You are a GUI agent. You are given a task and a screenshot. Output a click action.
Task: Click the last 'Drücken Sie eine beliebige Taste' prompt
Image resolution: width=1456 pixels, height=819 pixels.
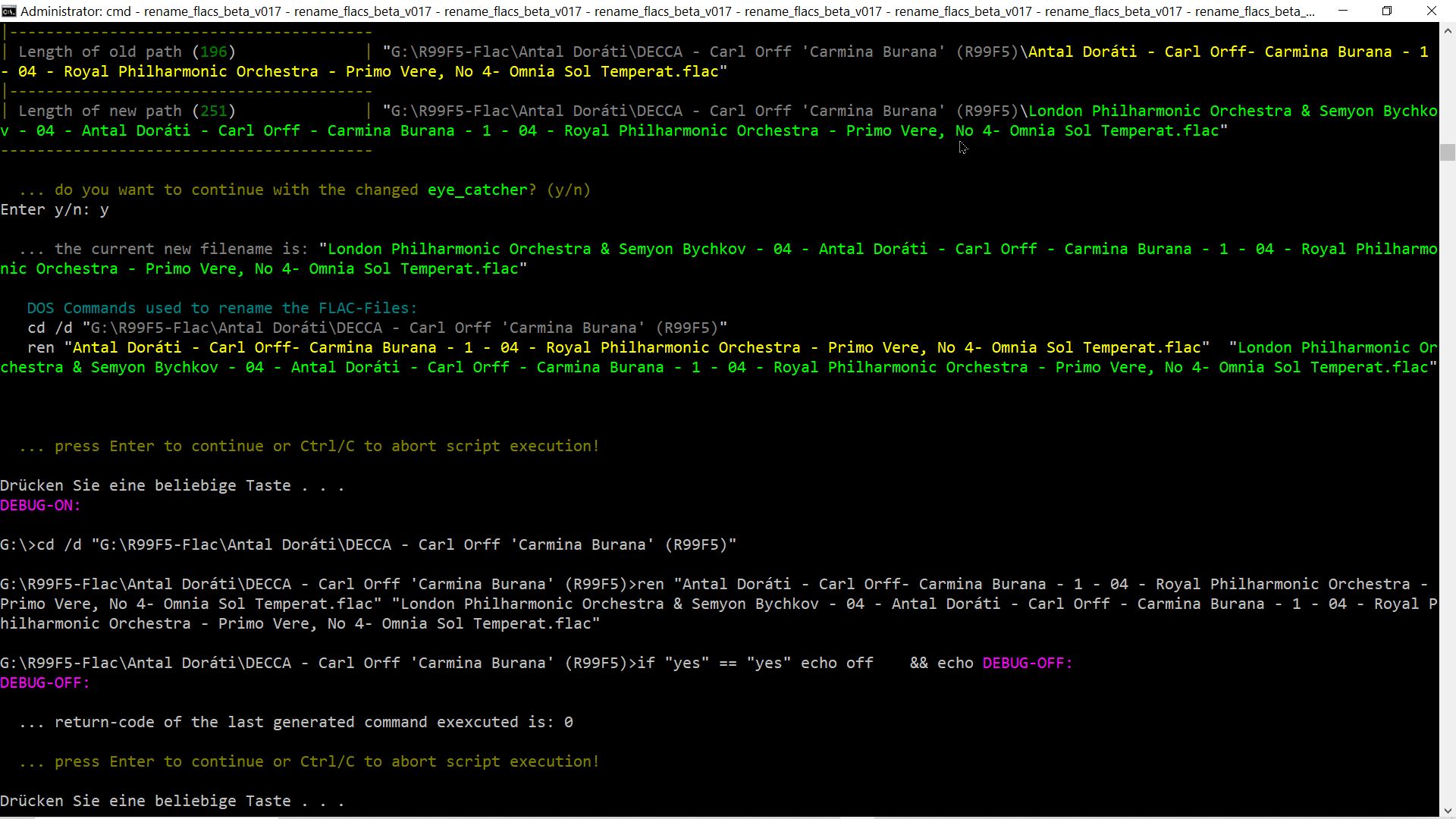pyautogui.click(x=172, y=802)
